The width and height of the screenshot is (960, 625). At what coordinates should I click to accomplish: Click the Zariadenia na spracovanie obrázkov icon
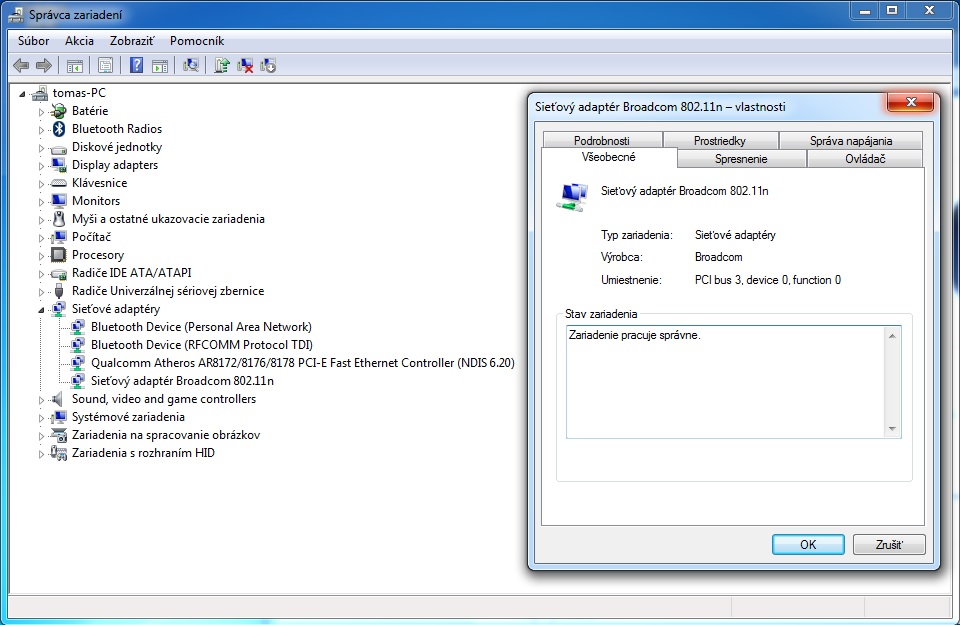click(x=59, y=435)
